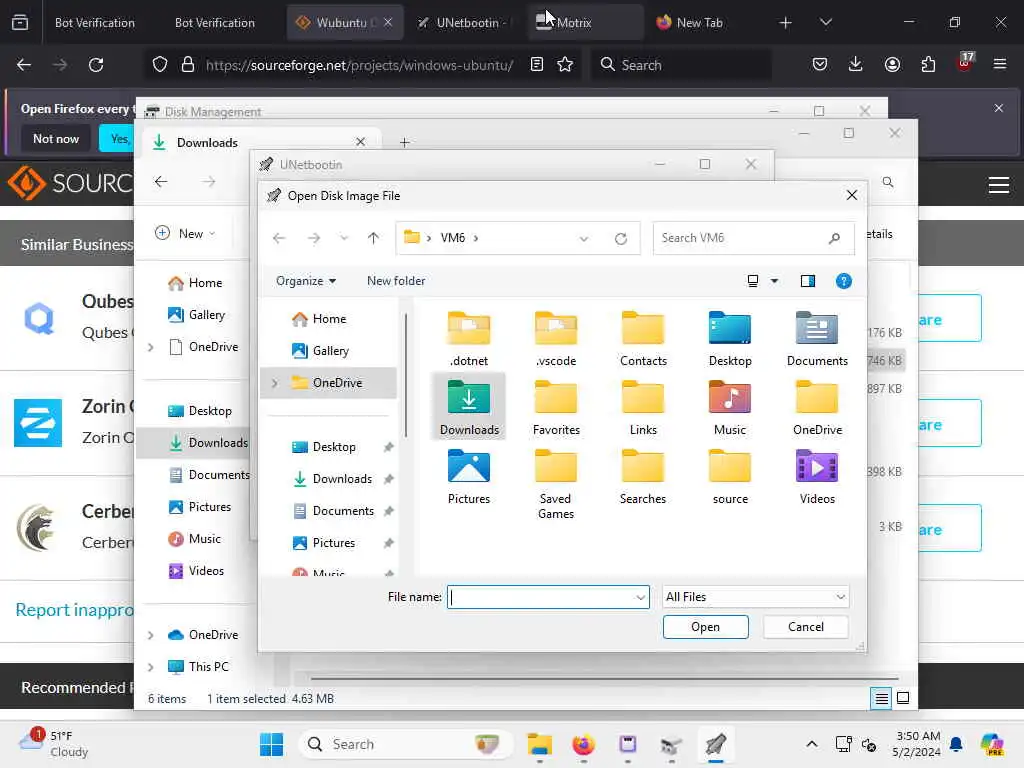Screen dimensions: 1024x768
Task: Open the Report inappropriate link
Action: click(x=74, y=610)
